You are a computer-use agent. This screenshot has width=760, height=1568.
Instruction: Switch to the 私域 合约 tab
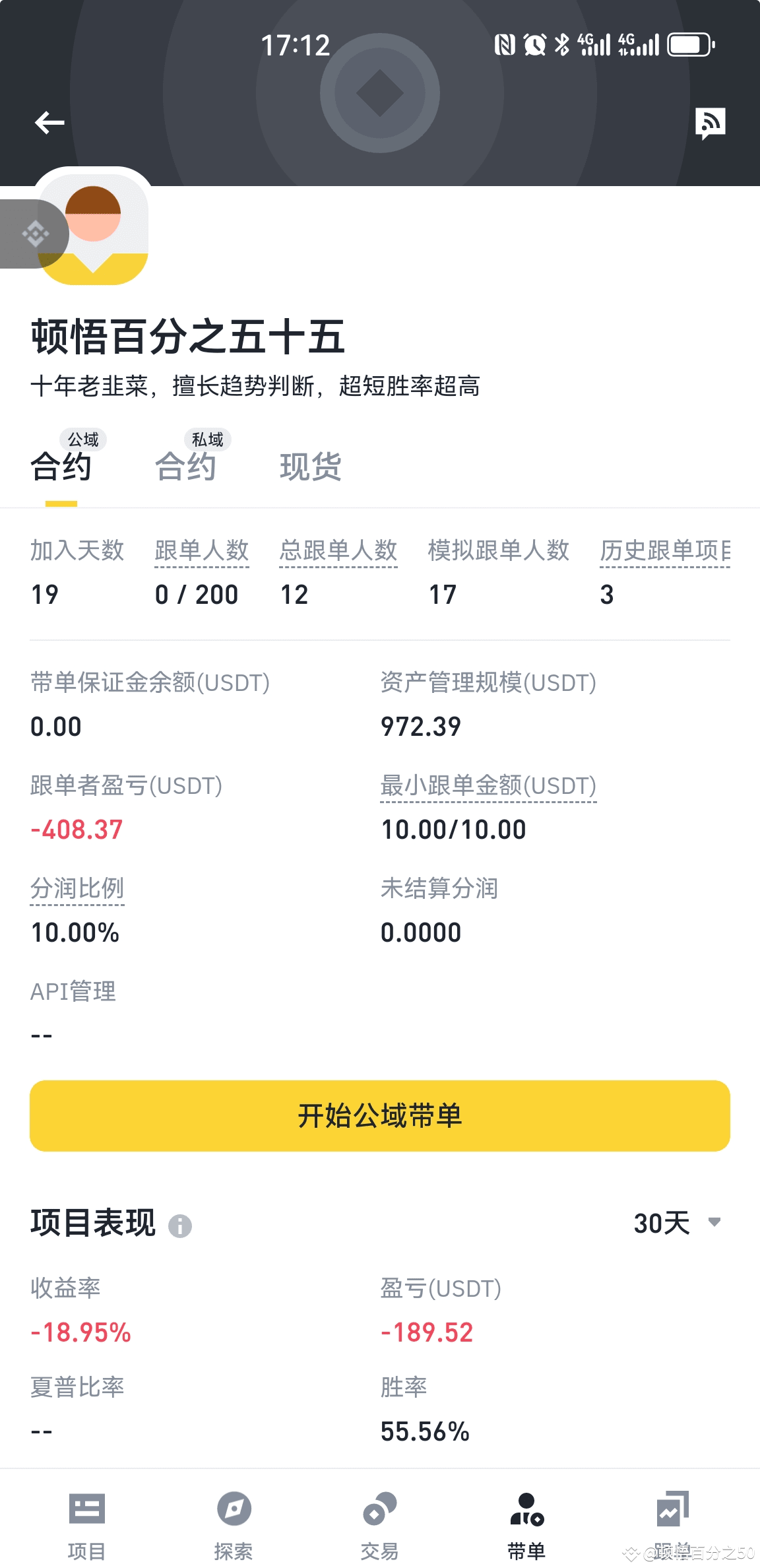tap(186, 466)
